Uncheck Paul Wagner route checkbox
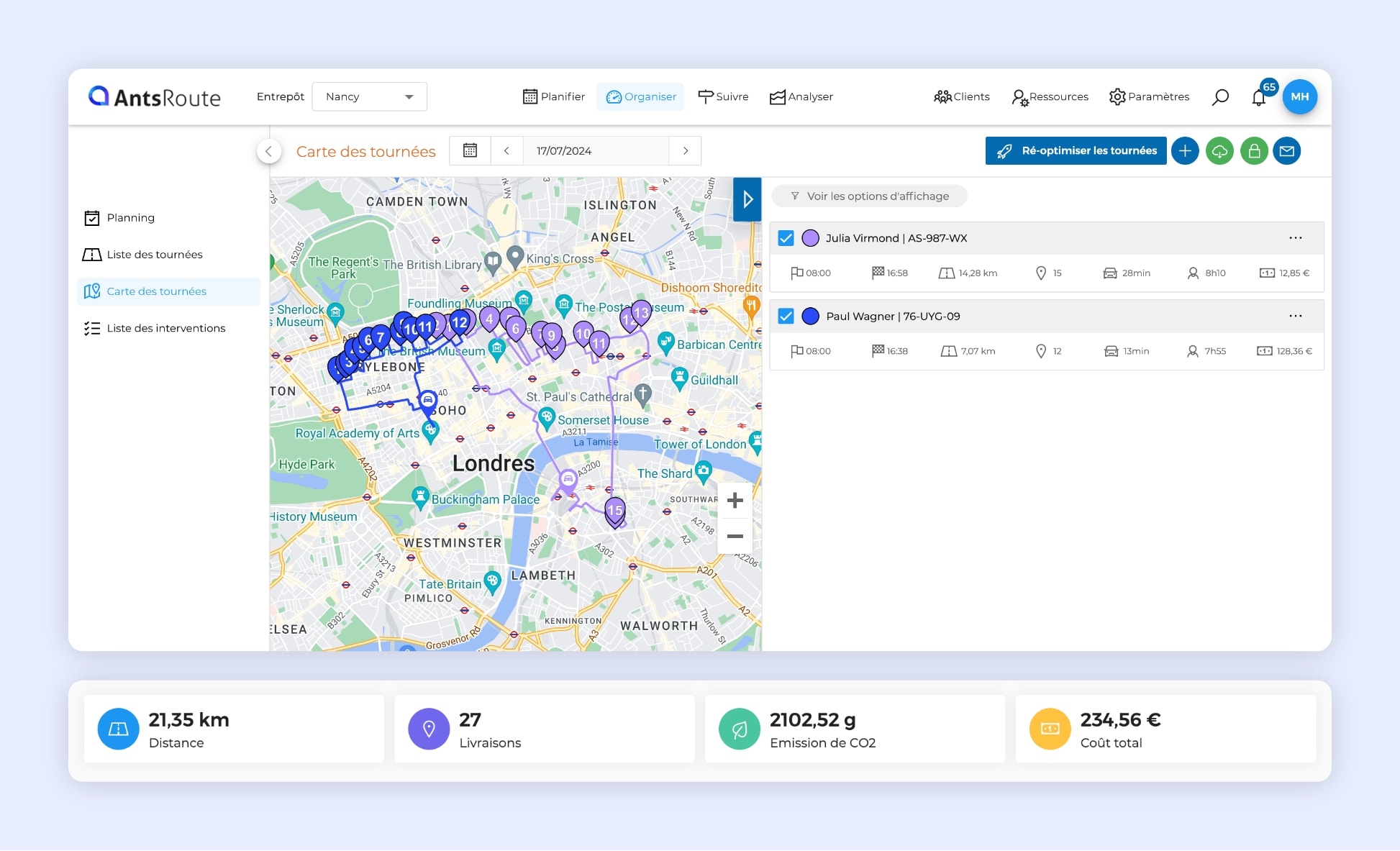The width and height of the screenshot is (1400, 851). [786, 316]
